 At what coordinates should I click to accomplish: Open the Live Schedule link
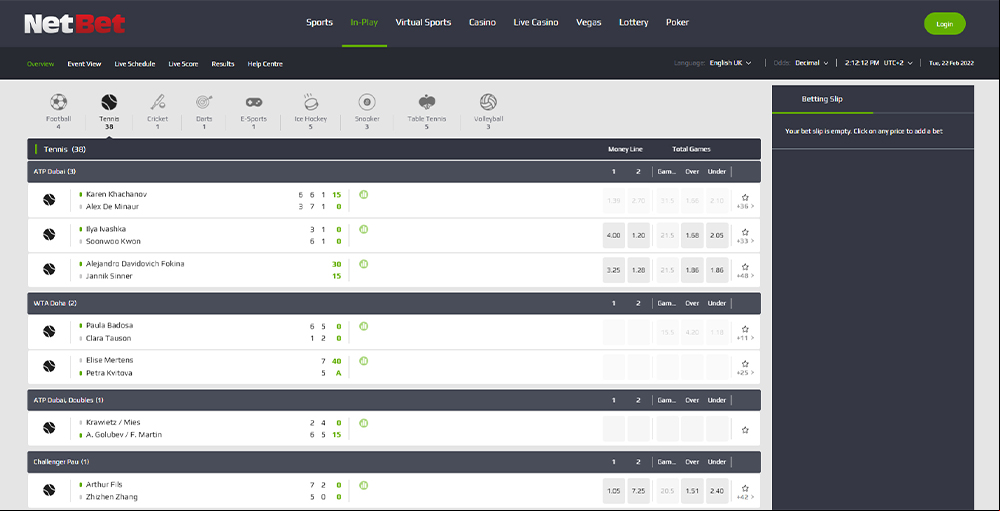point(135,64)
